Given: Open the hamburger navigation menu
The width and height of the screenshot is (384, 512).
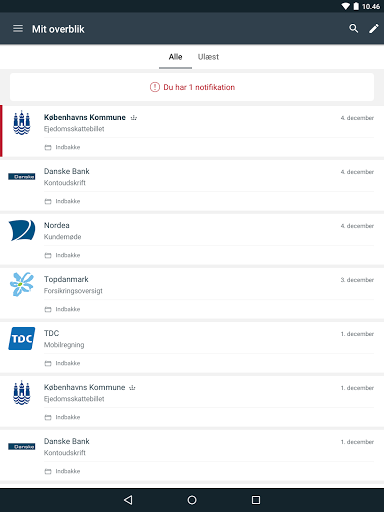Looking at the screenshot, I should click(x=18, y=29).
